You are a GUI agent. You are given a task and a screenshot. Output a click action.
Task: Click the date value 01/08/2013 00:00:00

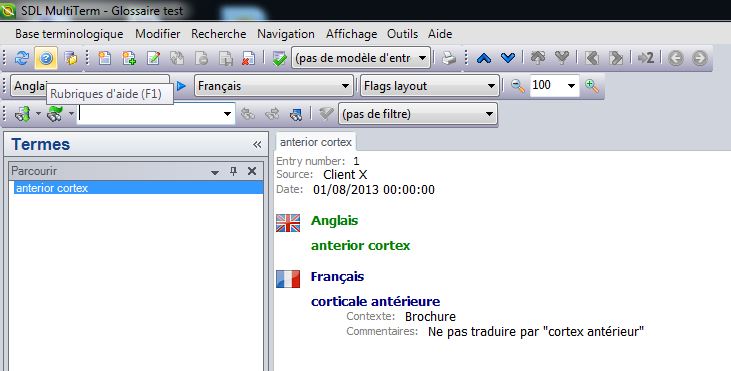[x=374, y=190]
